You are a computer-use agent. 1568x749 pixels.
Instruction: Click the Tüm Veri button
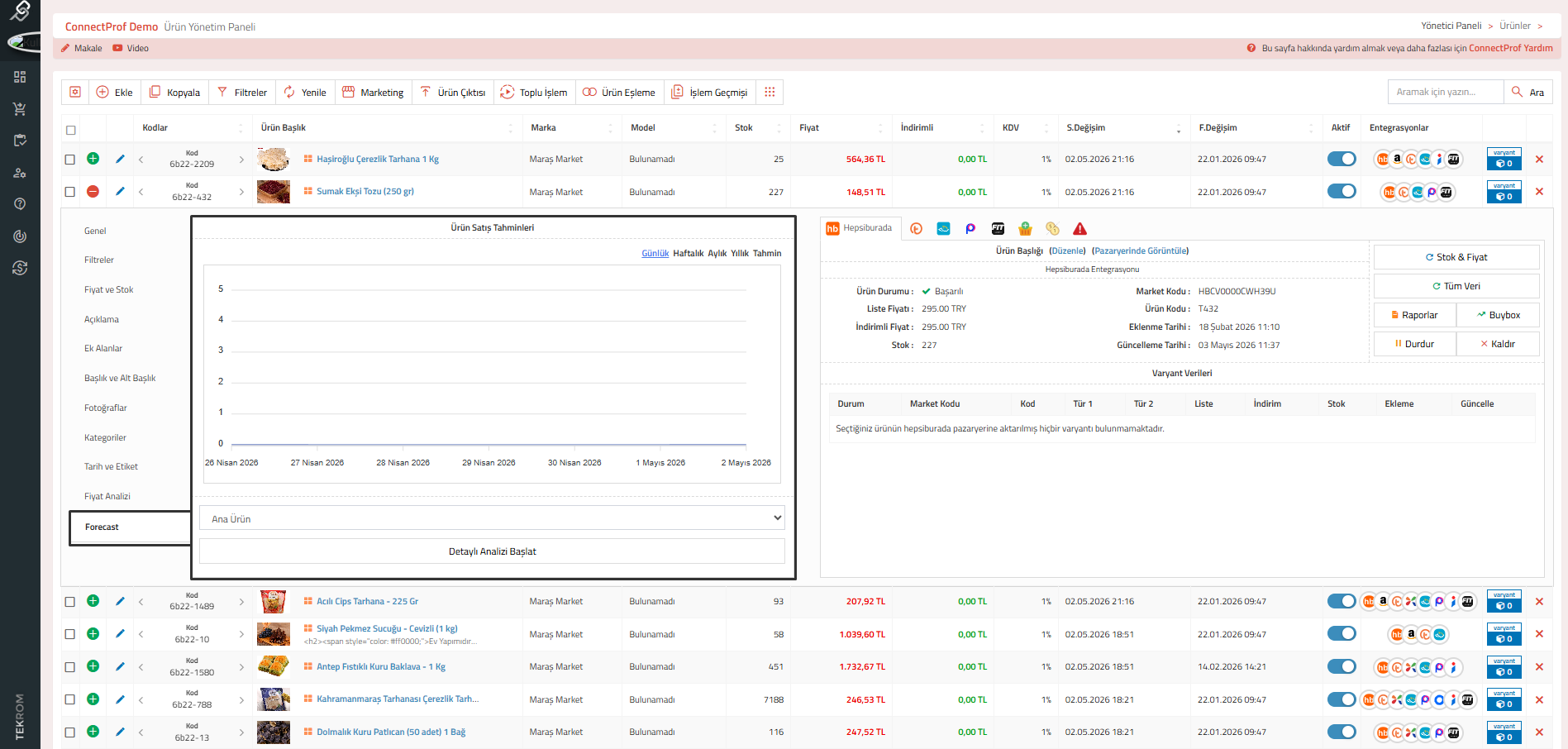point(1456,286)
